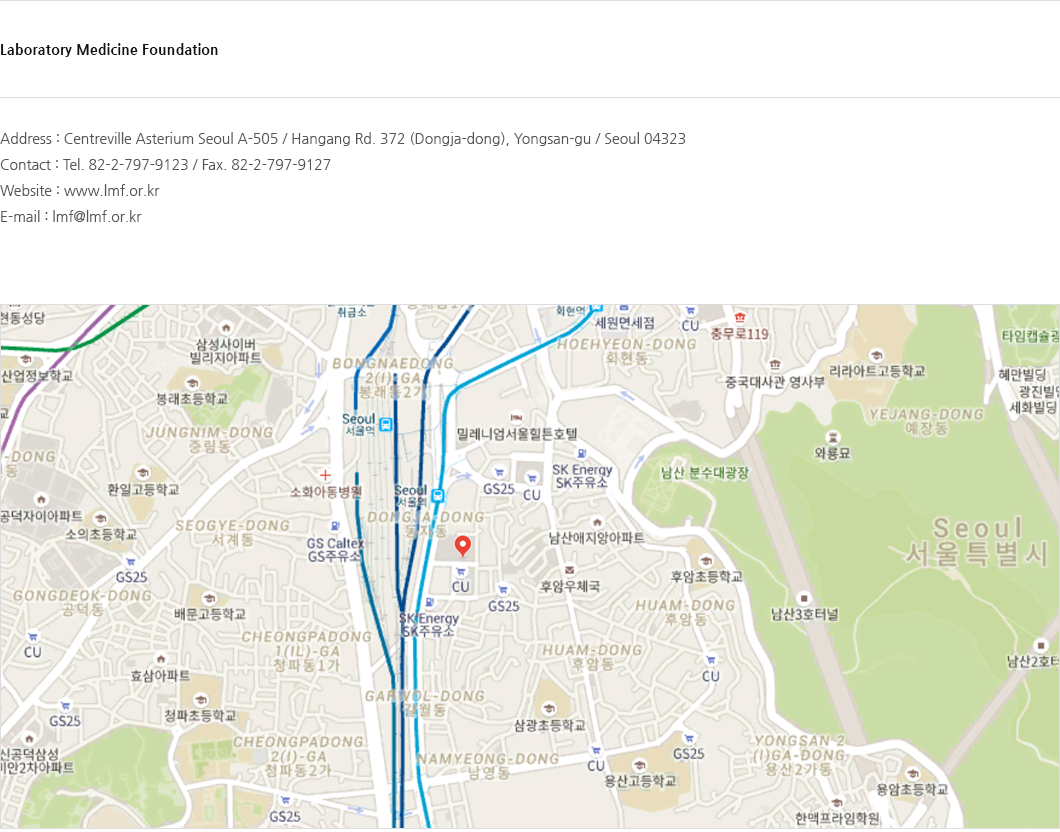Click Seoul station subway icon below BONGNAEDONG label
1060x832 pixels.
[x=385, y=424]
